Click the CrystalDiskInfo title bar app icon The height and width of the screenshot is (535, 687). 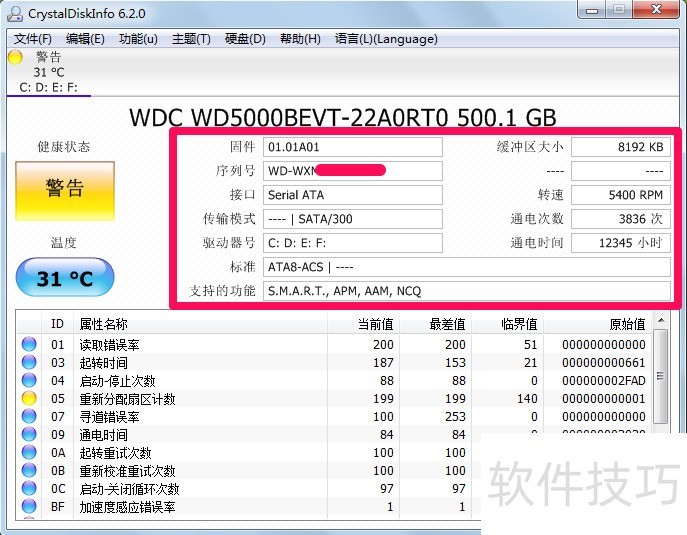click(15, 14)
